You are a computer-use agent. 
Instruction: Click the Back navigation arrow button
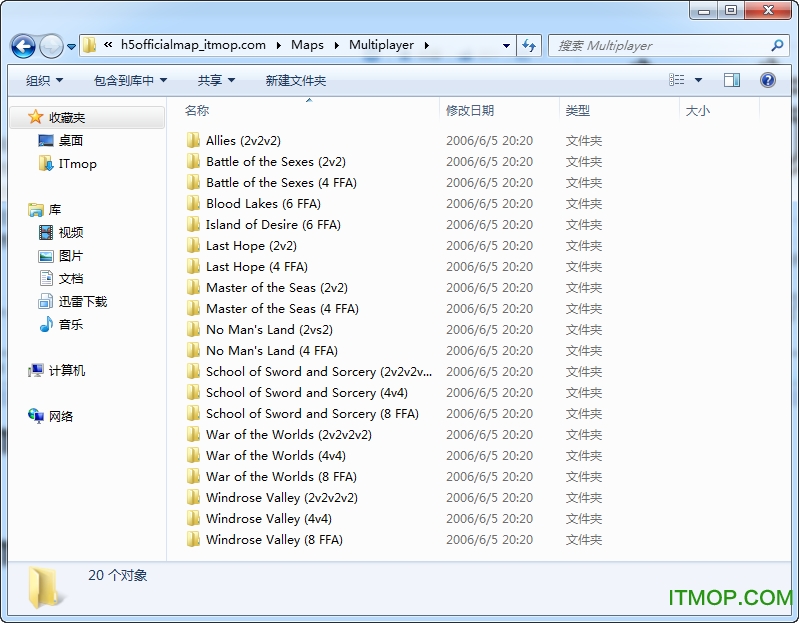click(x=23, y=46)
